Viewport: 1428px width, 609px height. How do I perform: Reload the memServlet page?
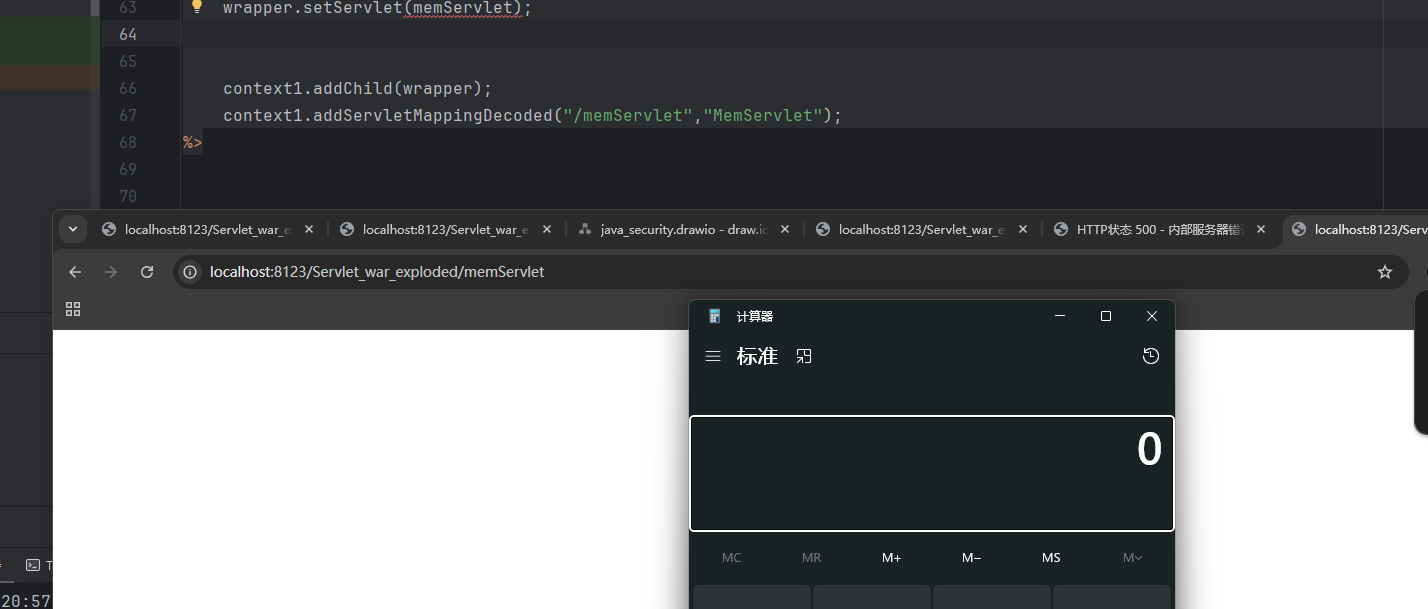(x=147, y=272)
